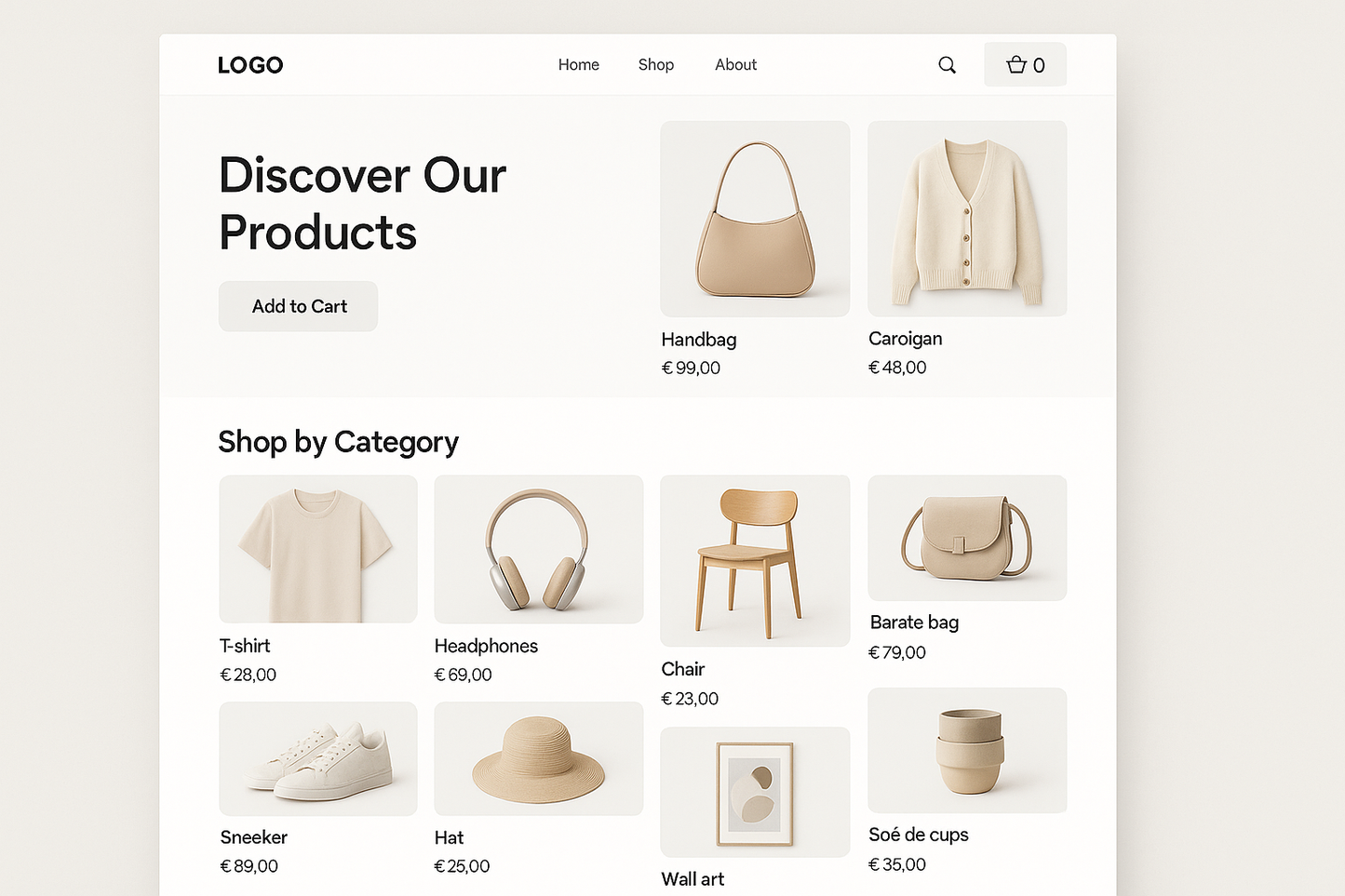View the T-shirt product image

pyautogui.click(x=317, y=549)
